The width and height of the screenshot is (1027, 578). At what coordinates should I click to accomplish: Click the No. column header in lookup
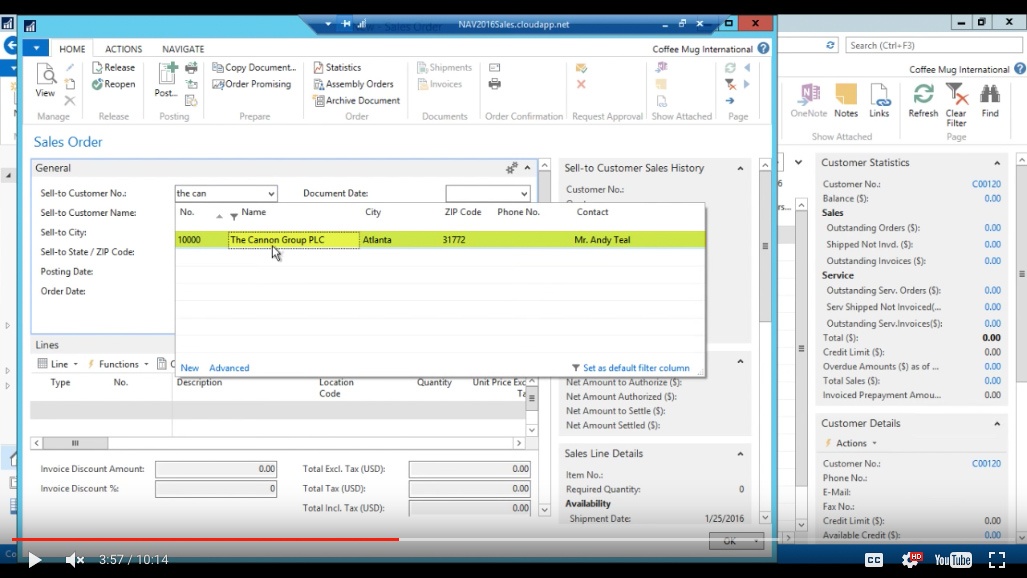click(x=187, y=212)
